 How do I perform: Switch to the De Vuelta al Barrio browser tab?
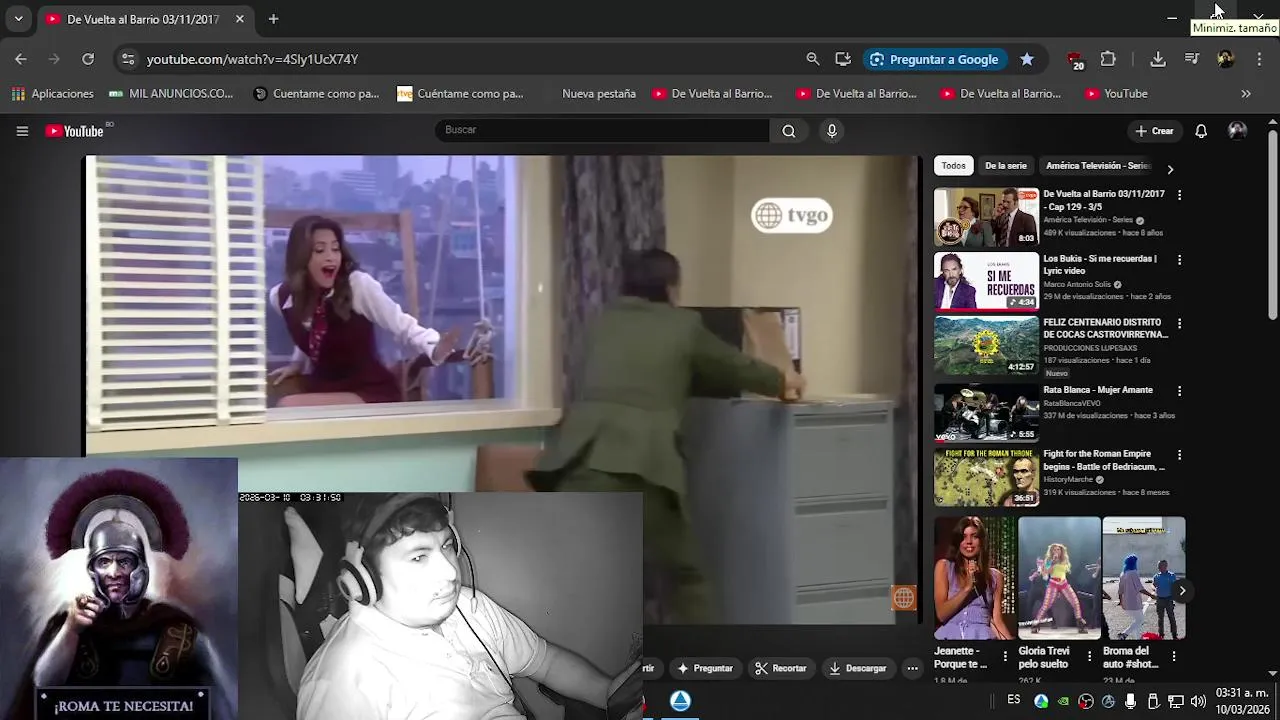[143, 19]
